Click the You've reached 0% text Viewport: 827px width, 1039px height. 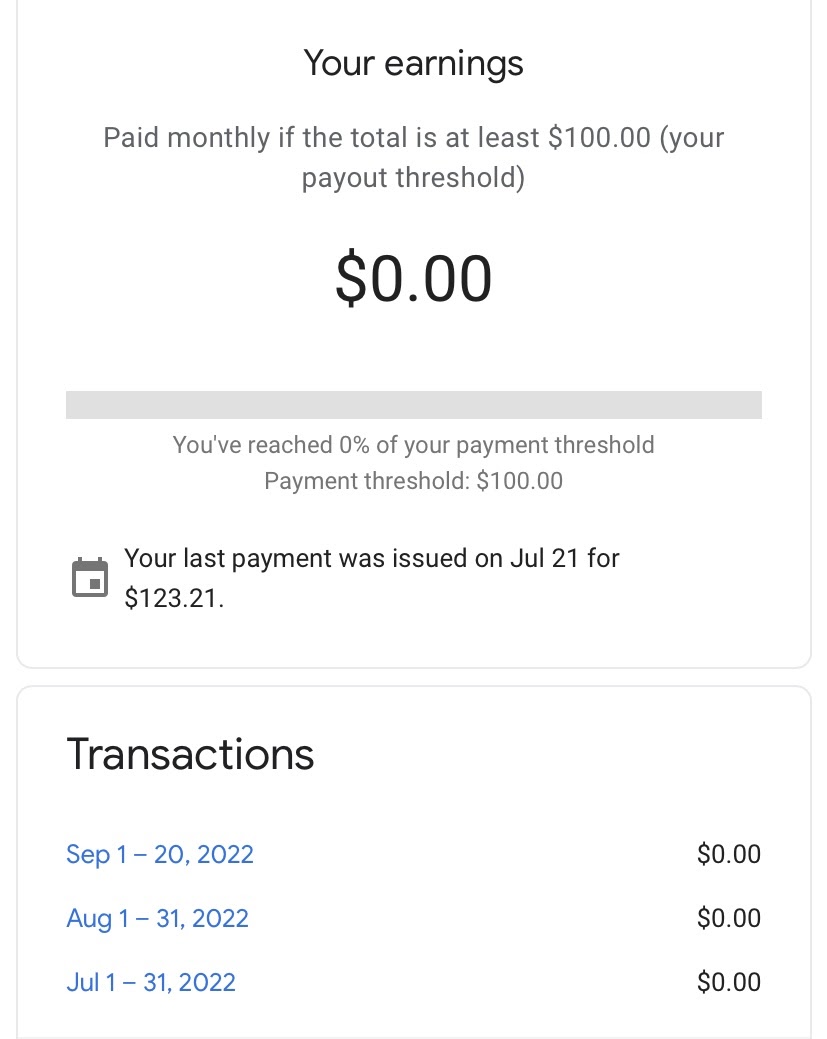pyautogui.click(x=414, y=445)
